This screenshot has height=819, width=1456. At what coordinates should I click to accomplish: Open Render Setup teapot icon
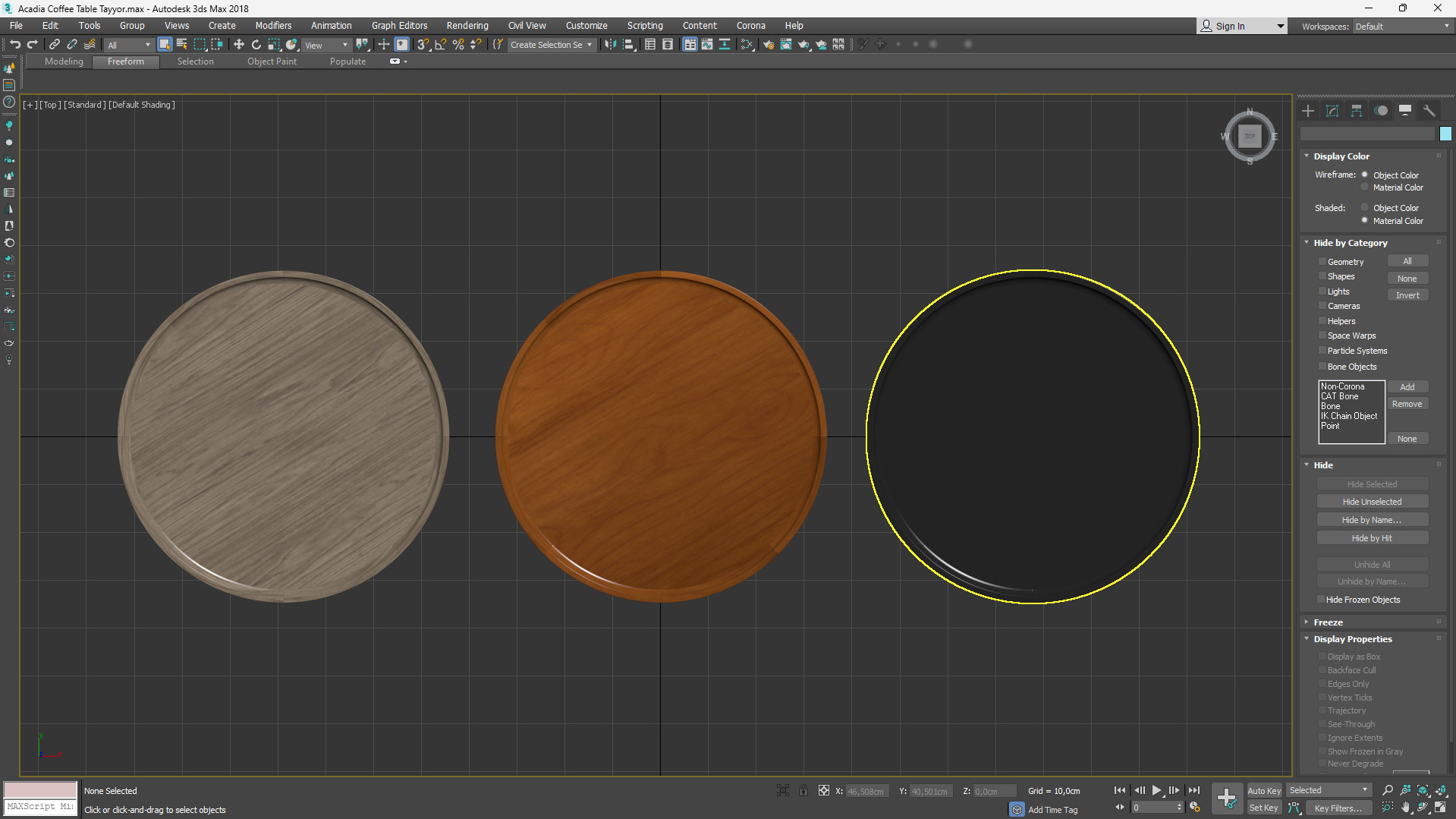(768, 45)
